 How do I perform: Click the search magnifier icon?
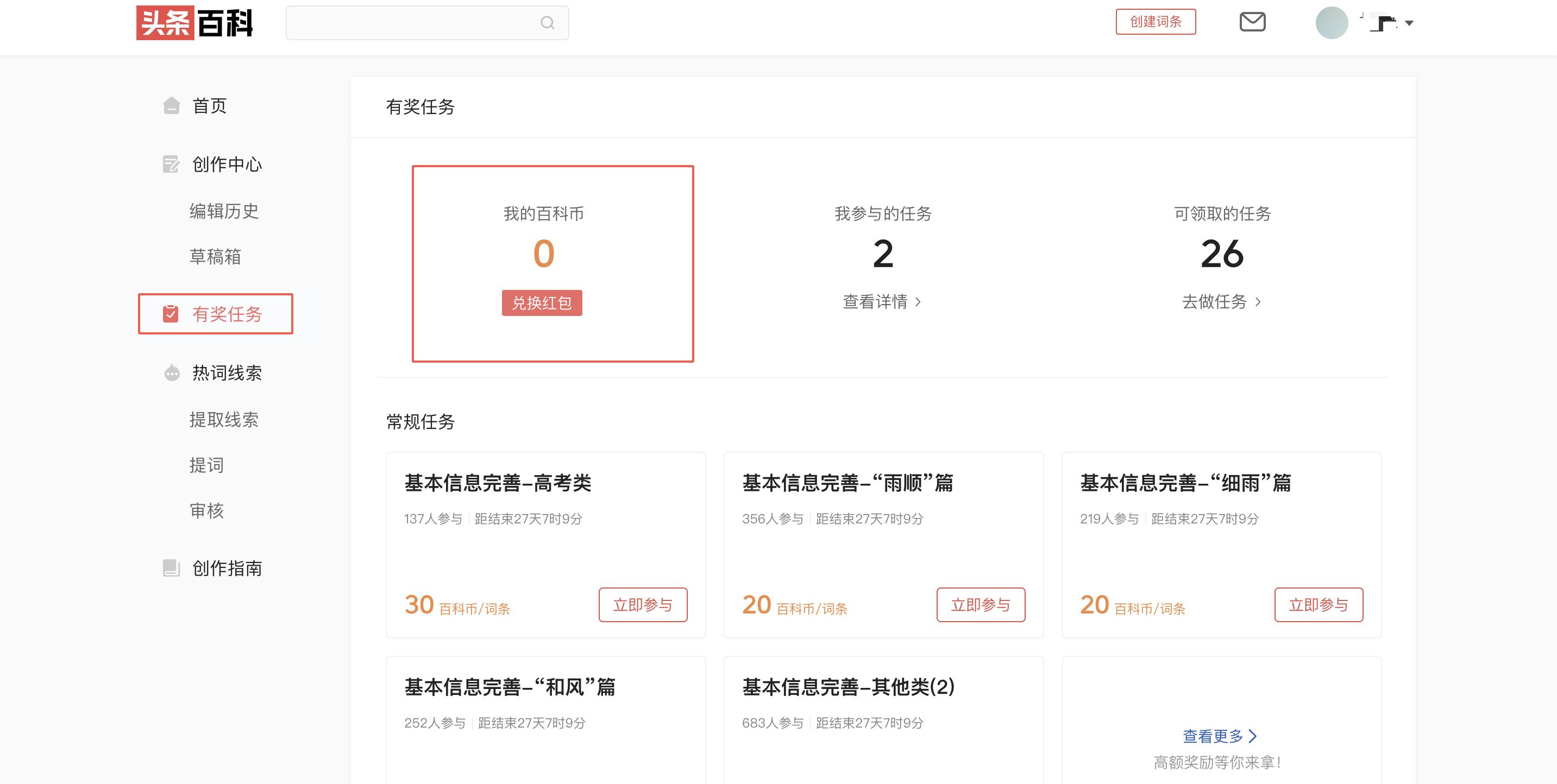(x=548, y=22)
